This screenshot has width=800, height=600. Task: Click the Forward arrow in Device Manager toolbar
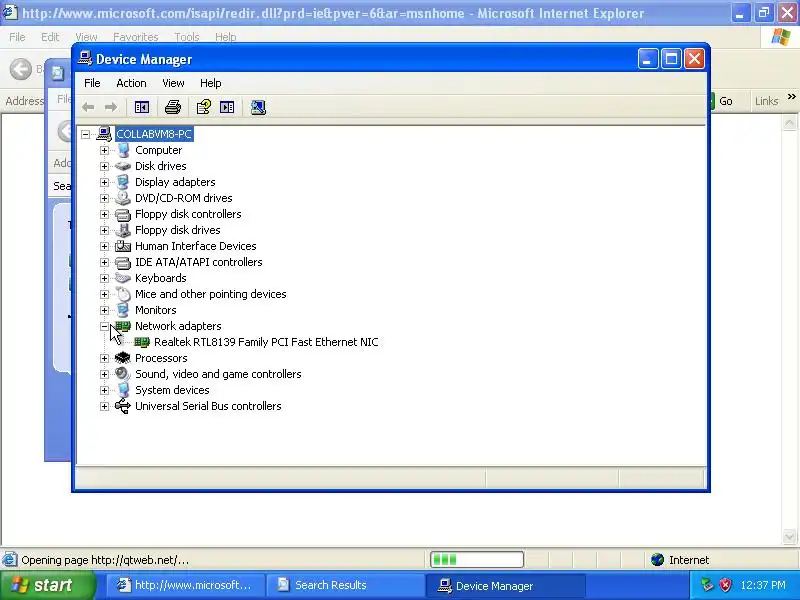click(111, 107)
